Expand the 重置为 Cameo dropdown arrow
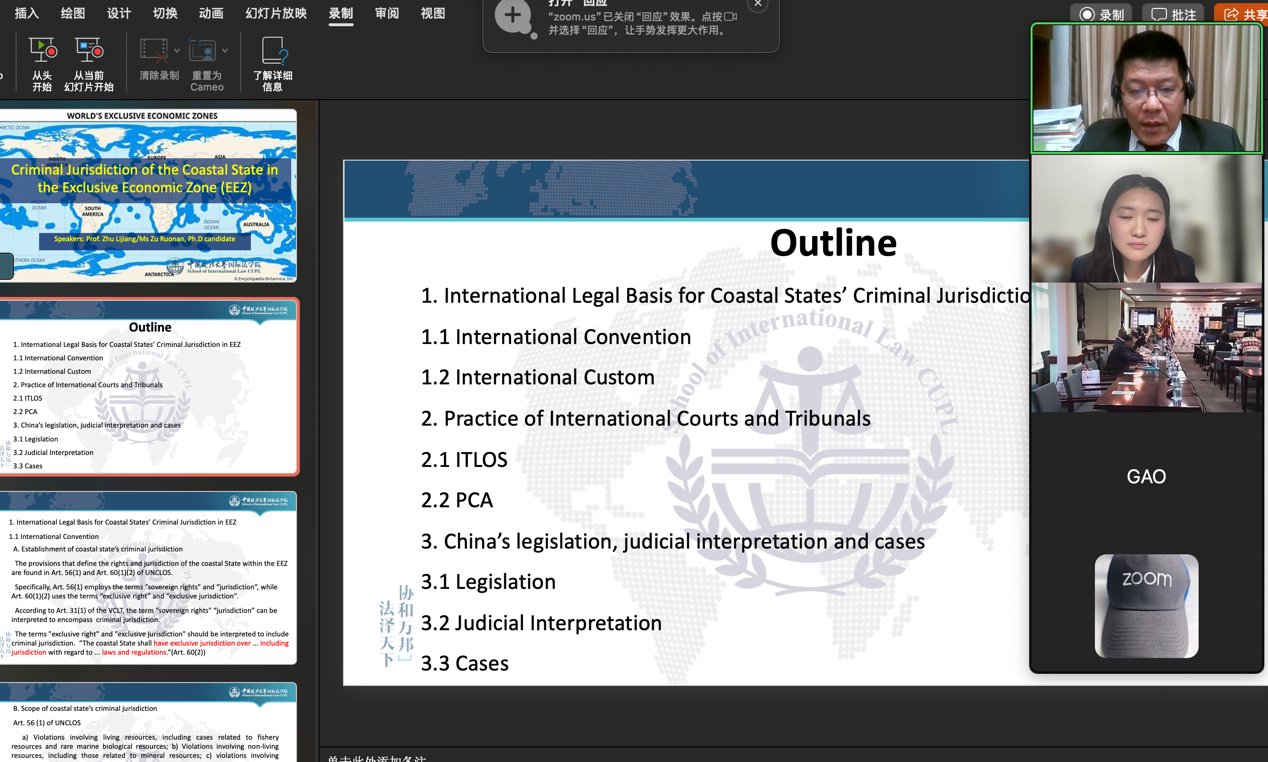 coord(225,50)
